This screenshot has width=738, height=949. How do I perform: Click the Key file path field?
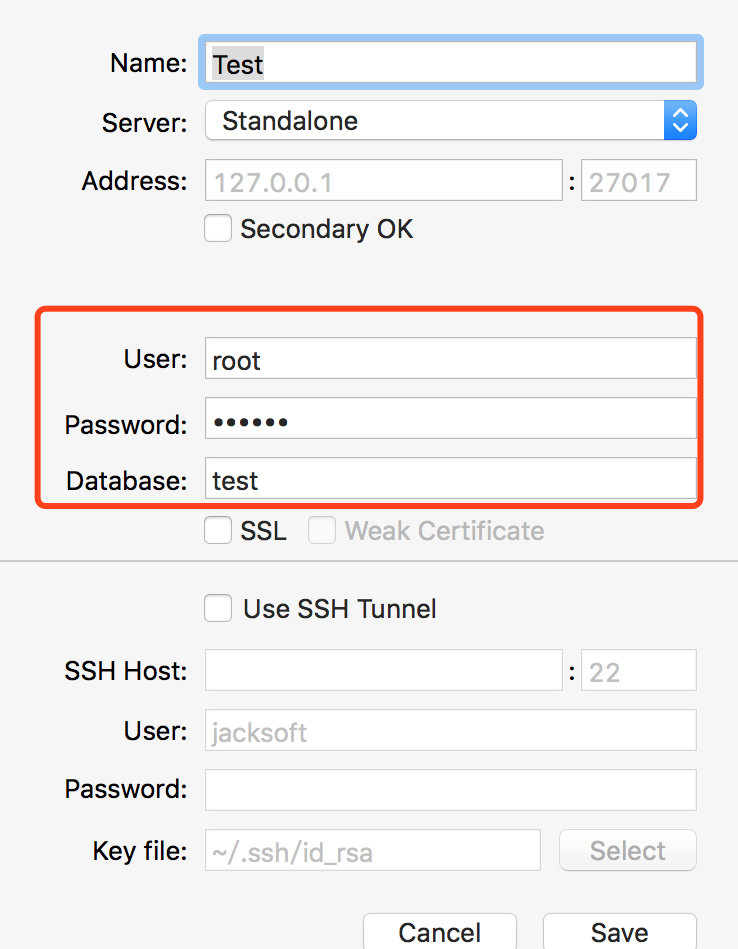tap(372, 850)
